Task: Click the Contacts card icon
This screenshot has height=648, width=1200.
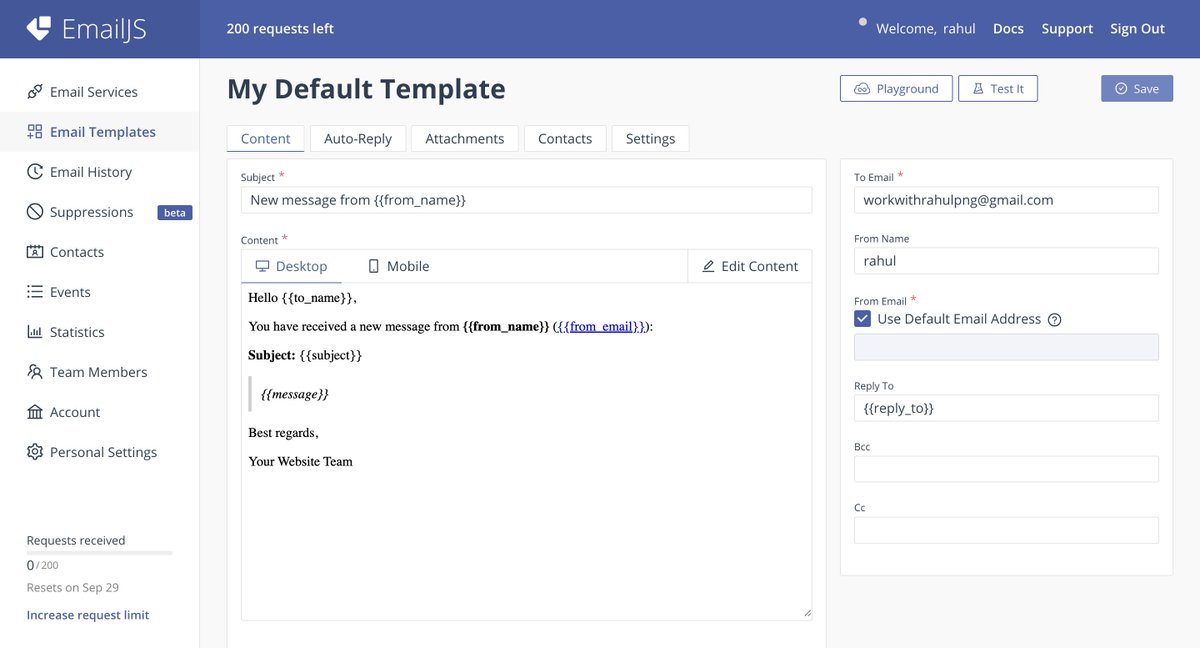Action: pyautogui.click(x=34, y=252)
